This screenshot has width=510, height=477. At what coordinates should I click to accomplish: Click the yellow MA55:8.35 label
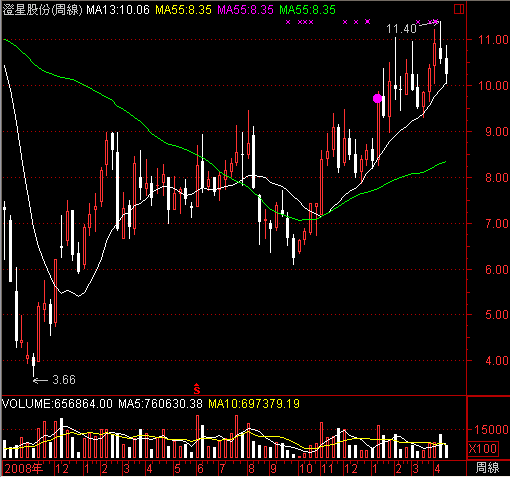(x=183, y=10)
